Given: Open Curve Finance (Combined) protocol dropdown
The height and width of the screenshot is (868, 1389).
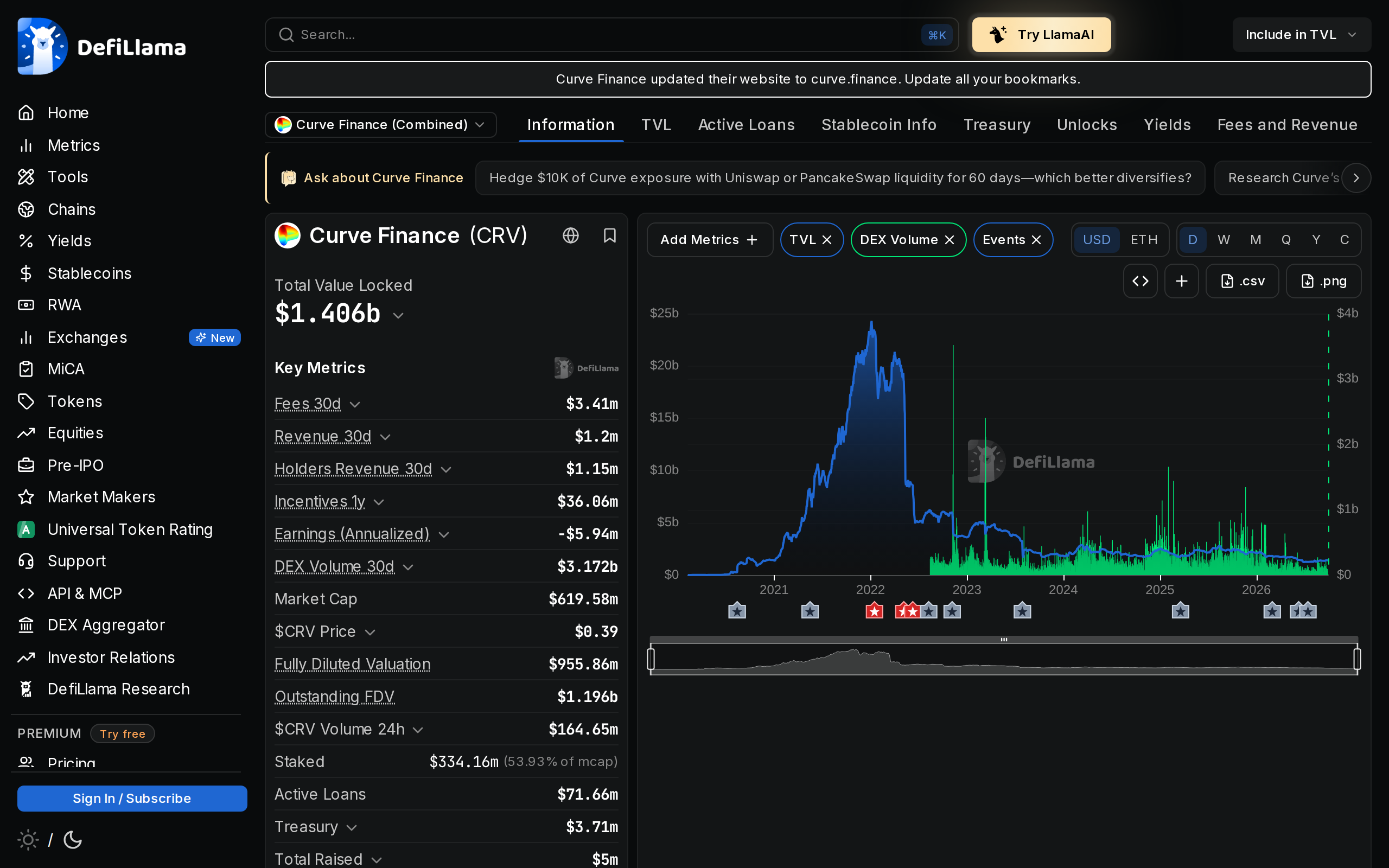Looking at the screenshot, I should point(380,125).
